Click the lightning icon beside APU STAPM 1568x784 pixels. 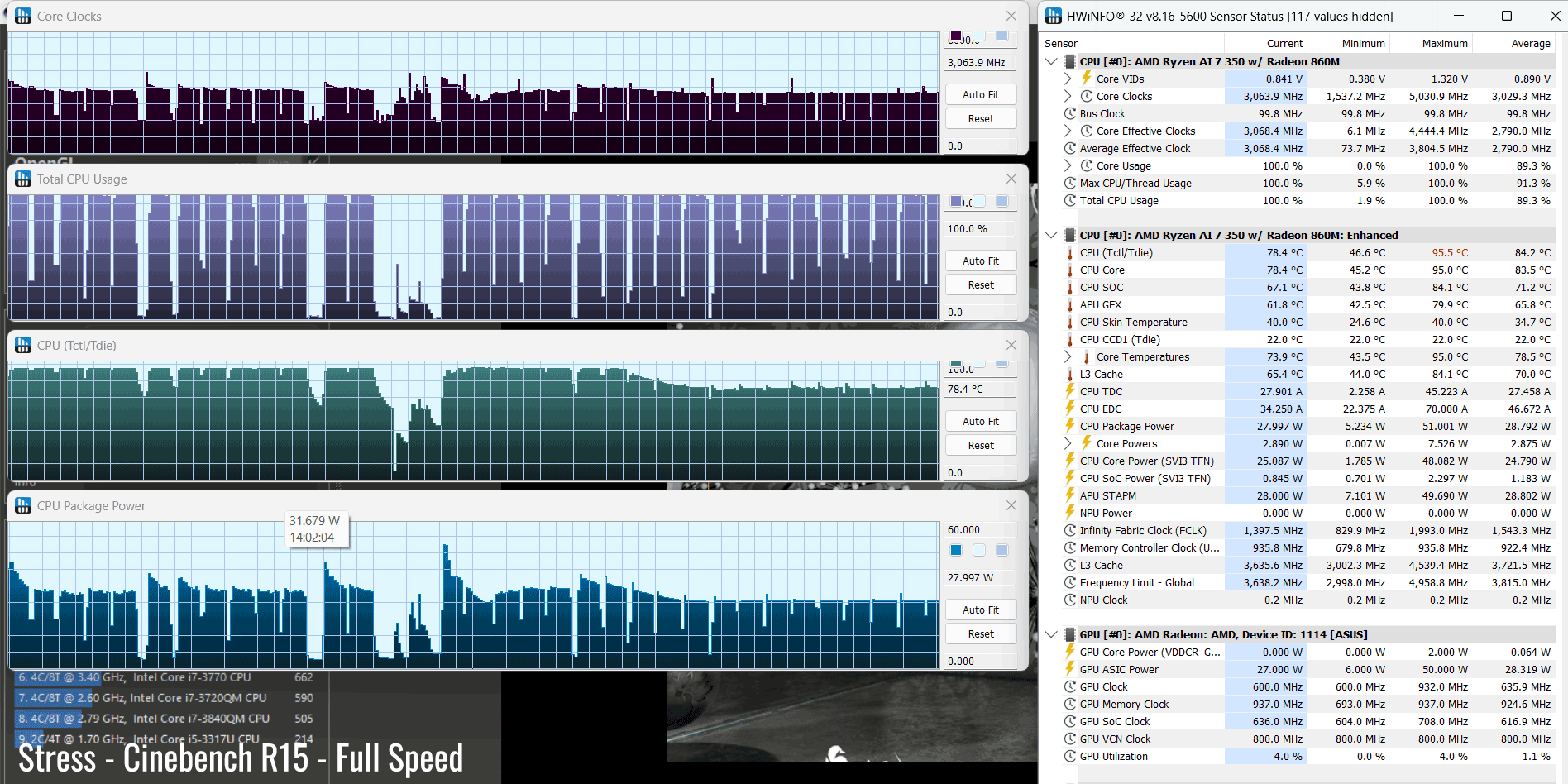pos(1070,495)
